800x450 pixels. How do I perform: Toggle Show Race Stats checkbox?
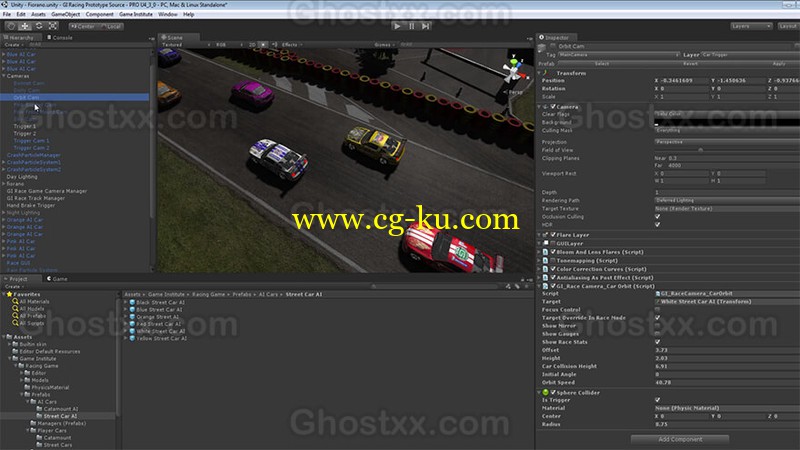tap(657, 342)
